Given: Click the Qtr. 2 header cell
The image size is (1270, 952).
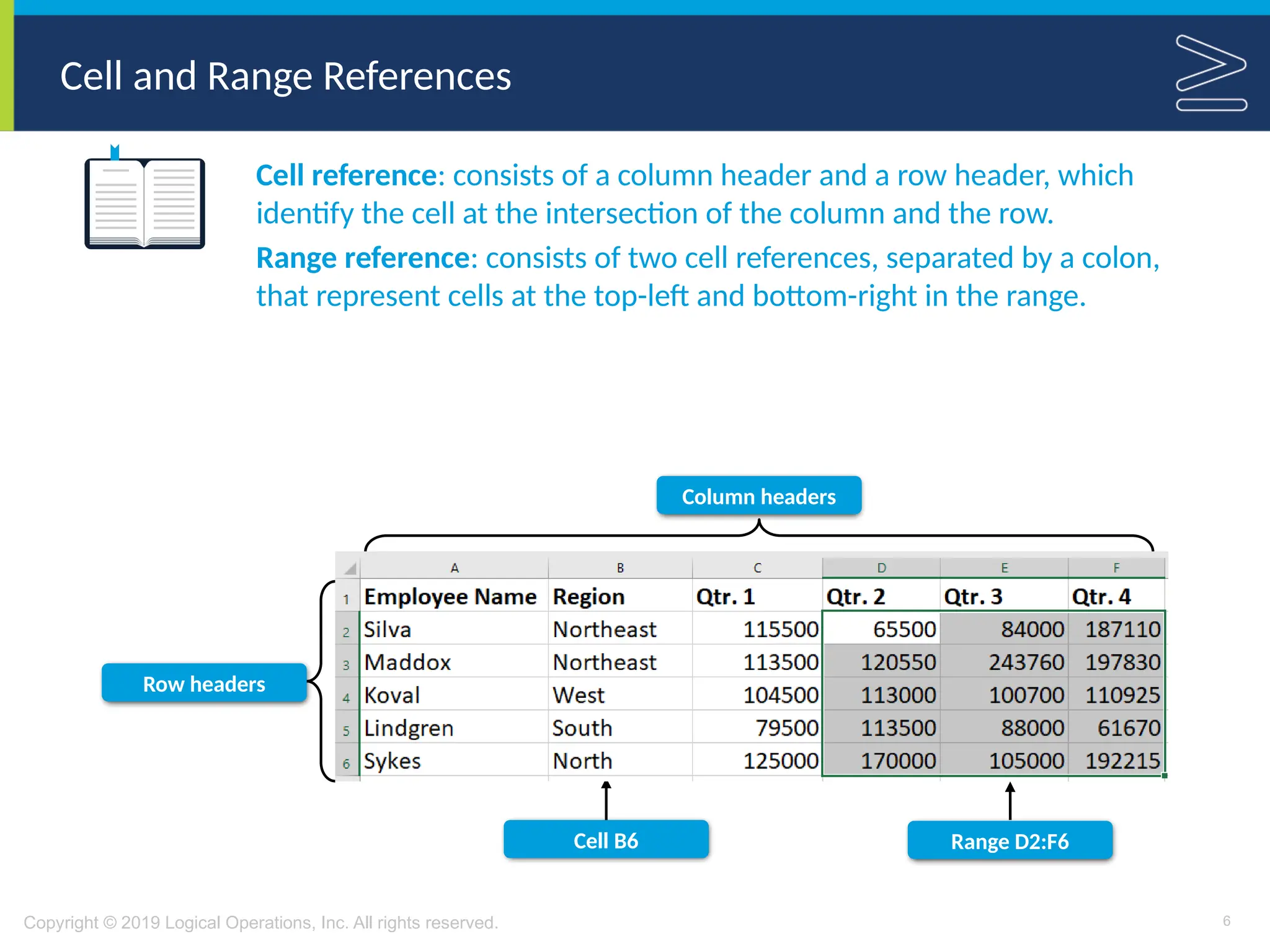Looking at the screenshot, I should point(881,596).
